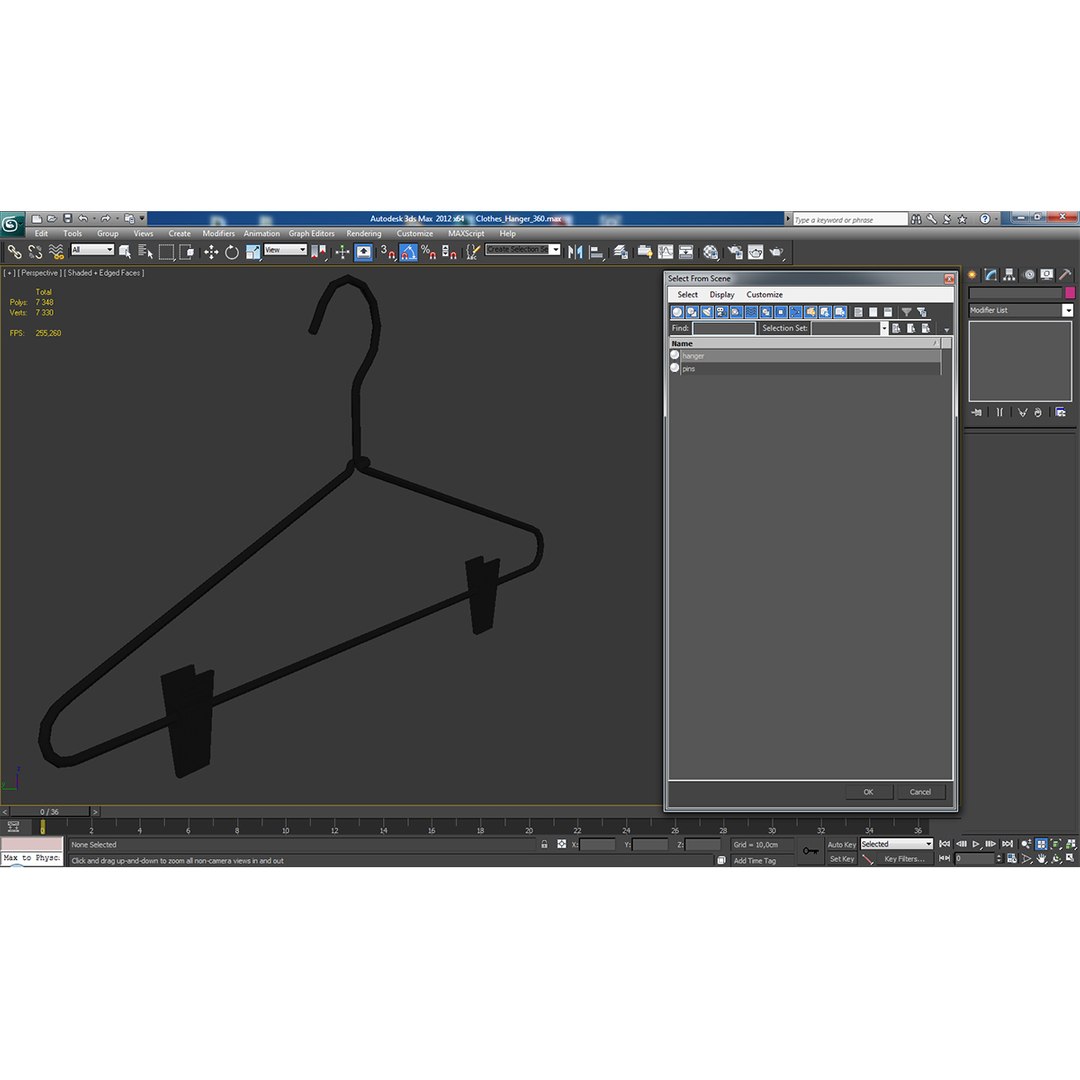1080x1080 pixels.
Task: Click the 3ds Max application logo button
Action: (x=12, y=224)
